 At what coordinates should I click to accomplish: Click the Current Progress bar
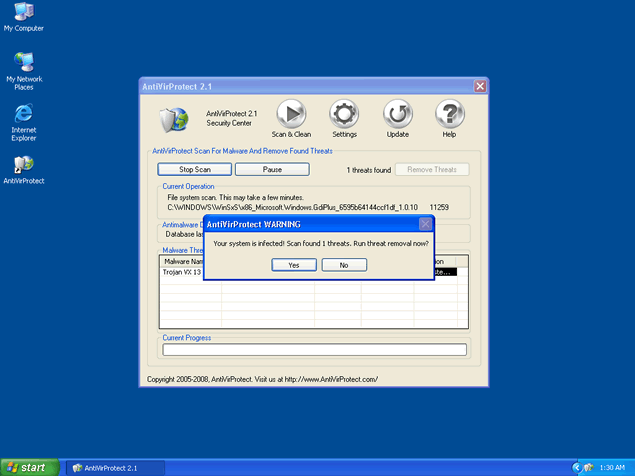click(x=314, y=350)
